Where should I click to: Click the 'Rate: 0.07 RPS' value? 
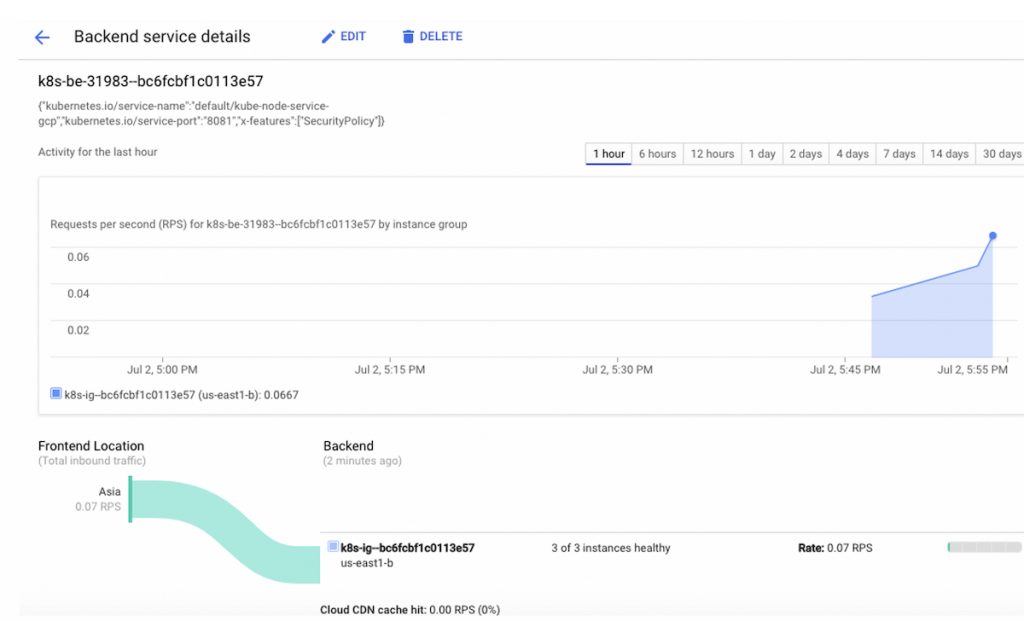pyautogui.click(x=835, y=548)
